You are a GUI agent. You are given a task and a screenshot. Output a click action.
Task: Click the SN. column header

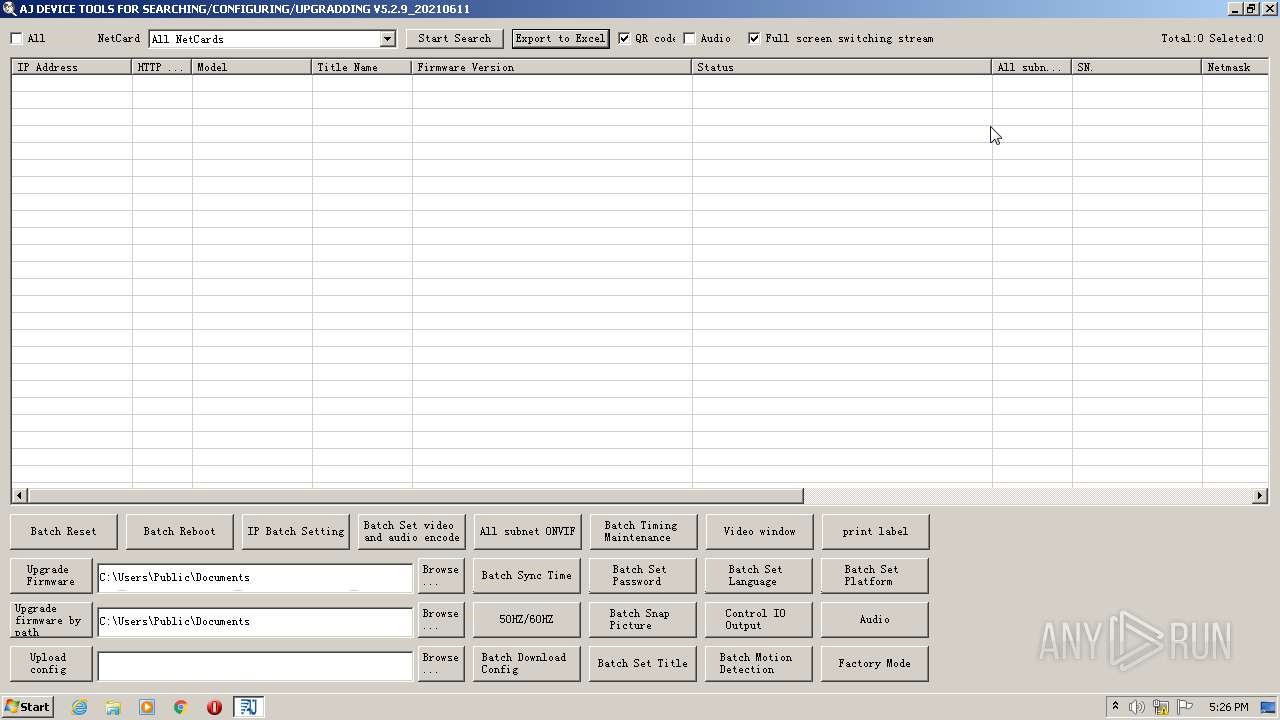coord(1137,67)
